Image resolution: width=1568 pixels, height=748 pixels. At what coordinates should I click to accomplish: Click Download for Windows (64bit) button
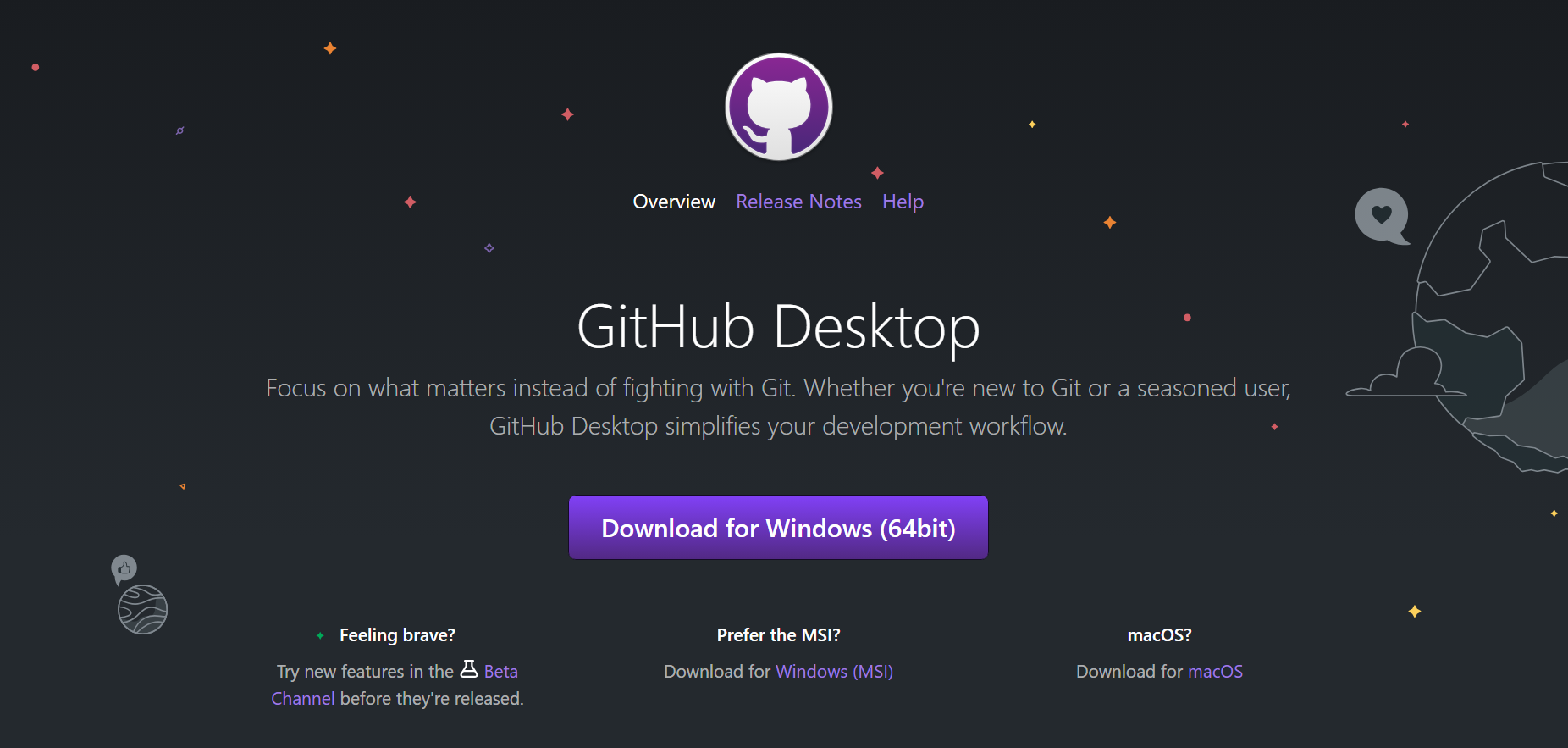pos(778,528)
